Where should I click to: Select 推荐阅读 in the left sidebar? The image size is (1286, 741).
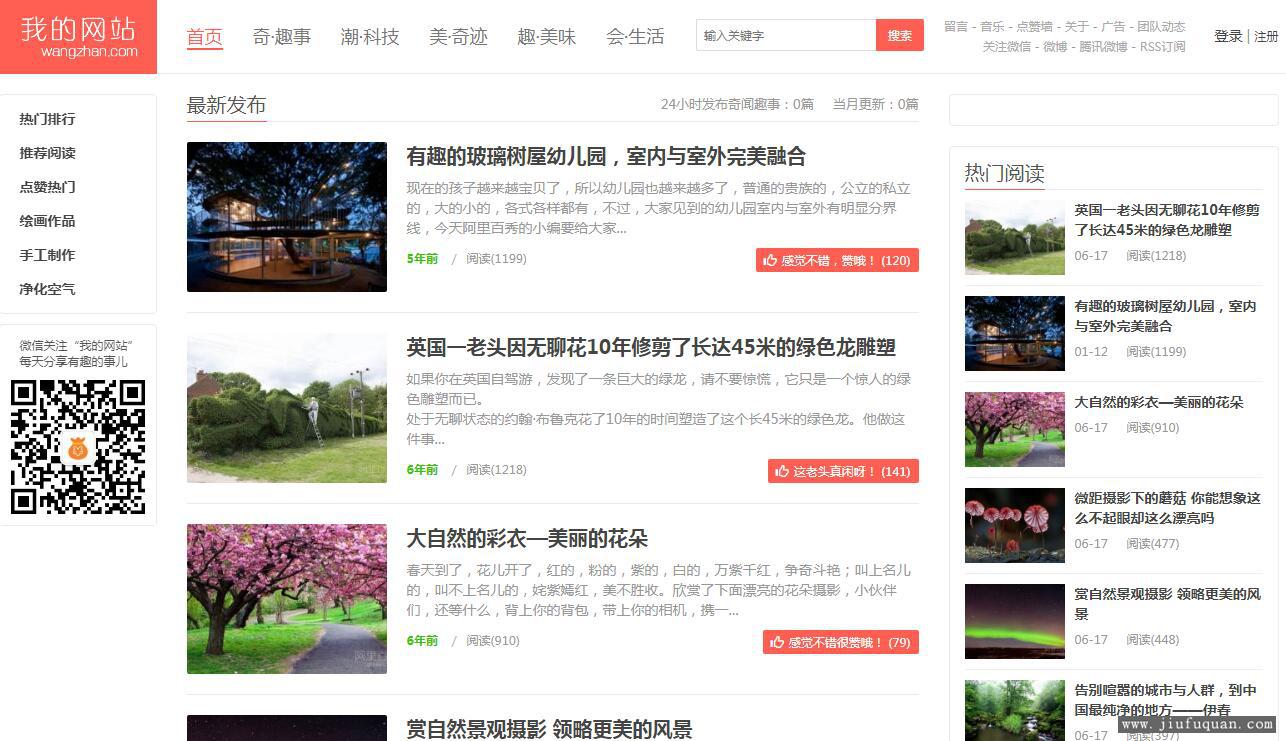[47, 153]
